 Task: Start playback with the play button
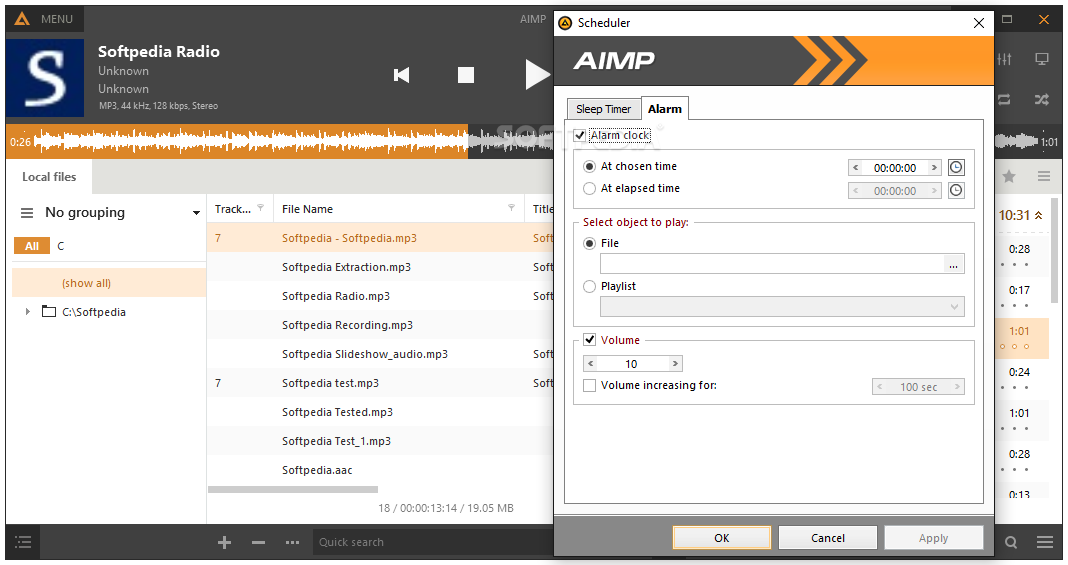click(537, 75)
